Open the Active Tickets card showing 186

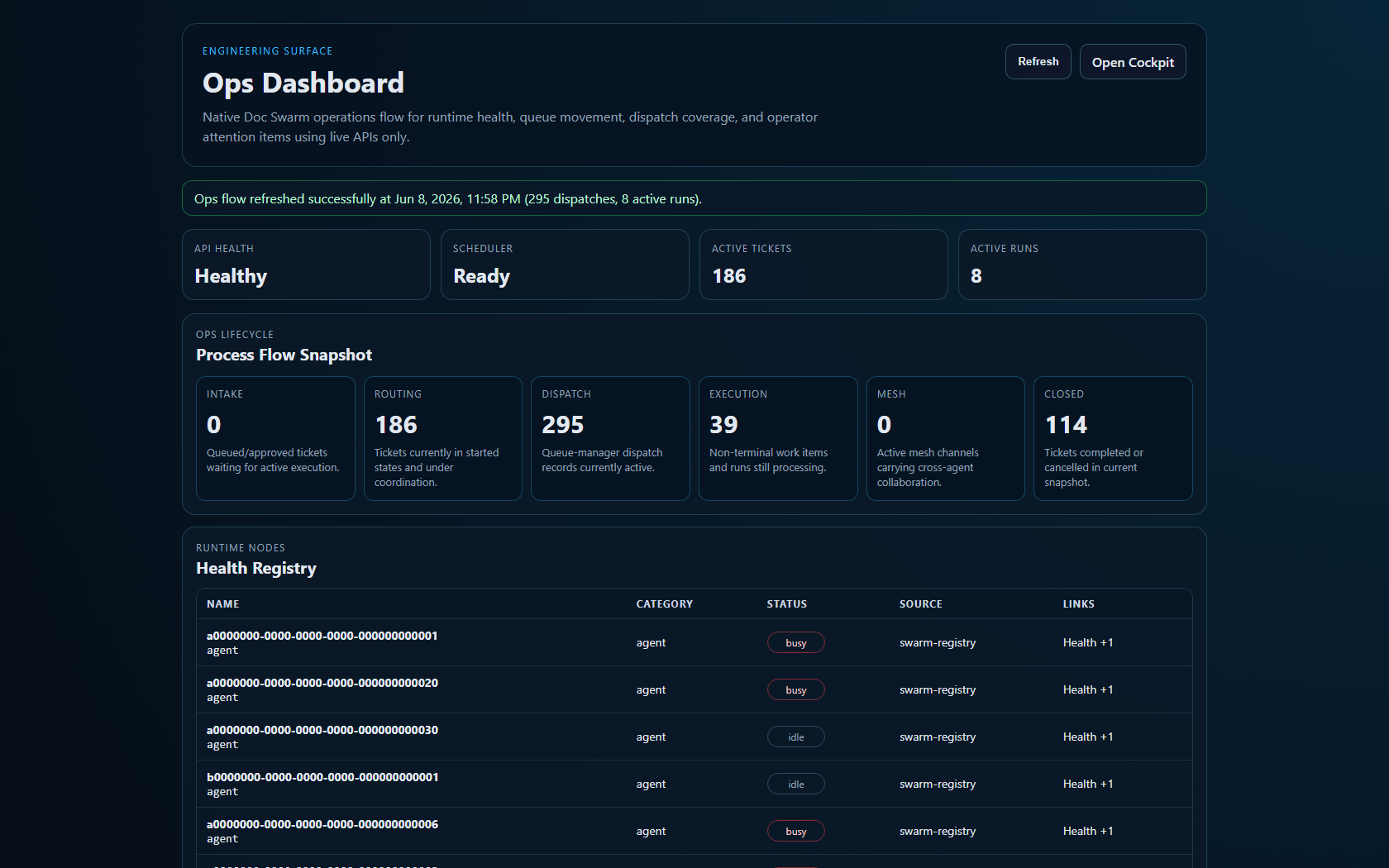(x=823, y=265)
